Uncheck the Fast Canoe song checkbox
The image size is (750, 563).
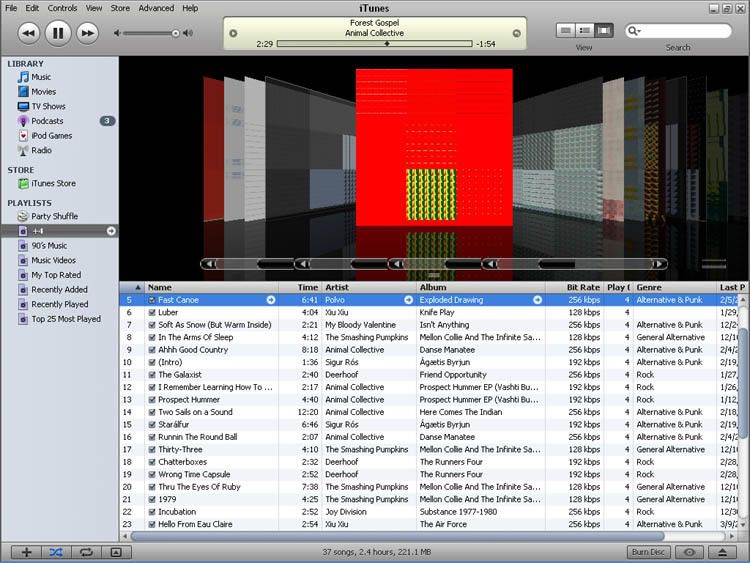pos(152,300)
